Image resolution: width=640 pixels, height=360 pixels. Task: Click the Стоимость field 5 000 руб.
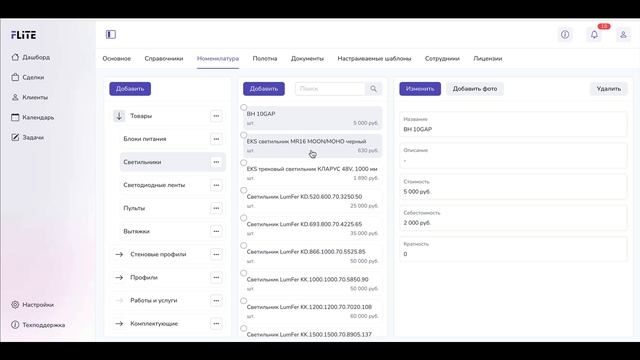[513, 187]
